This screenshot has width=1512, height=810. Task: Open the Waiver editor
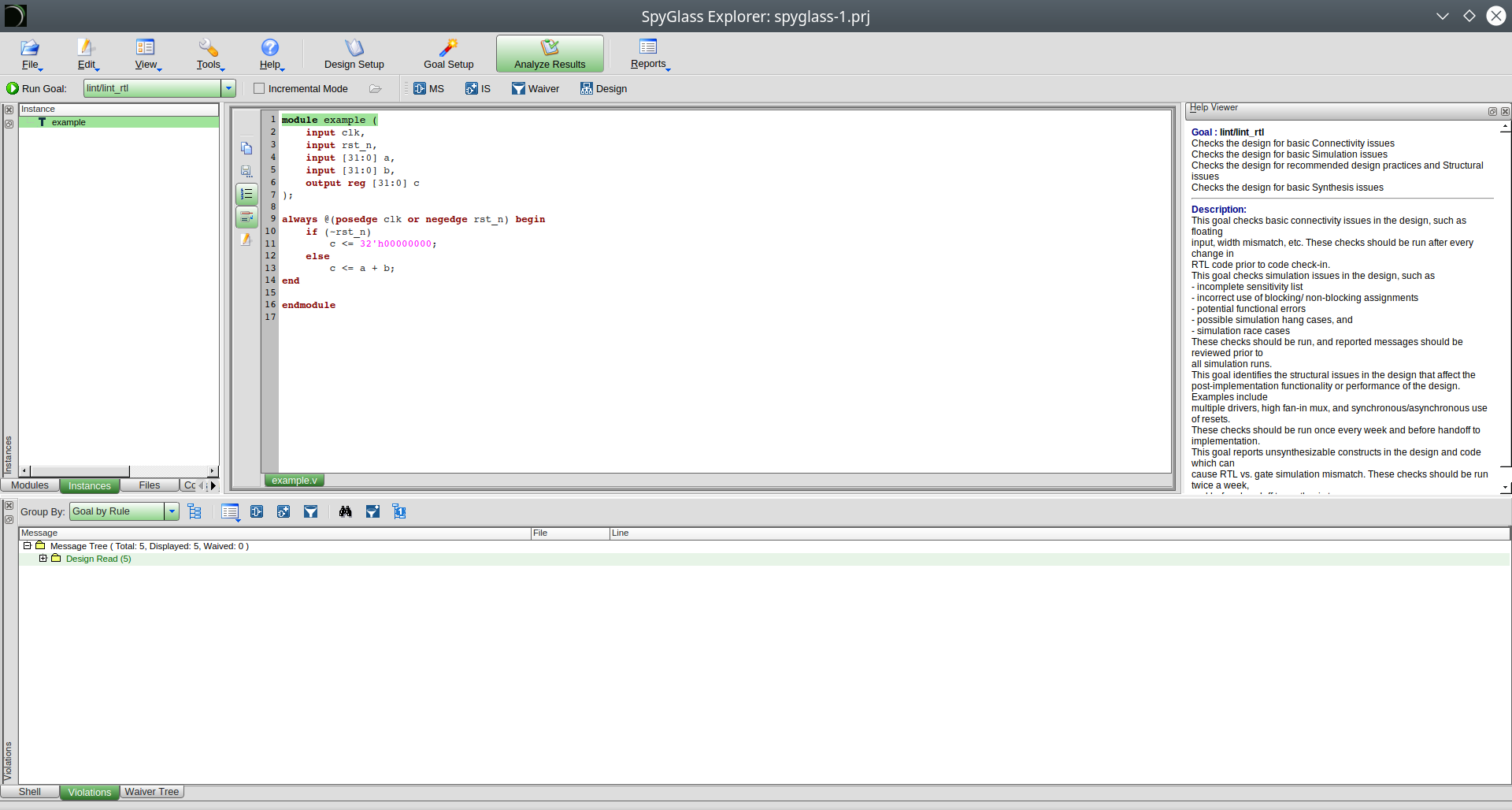(535, 88)
